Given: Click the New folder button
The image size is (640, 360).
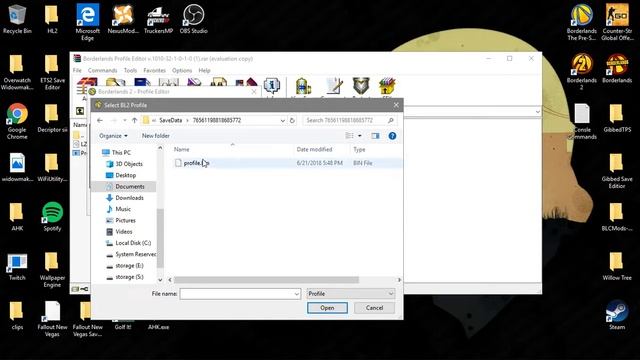Looking at the screenshot, I should click(156, 136).
